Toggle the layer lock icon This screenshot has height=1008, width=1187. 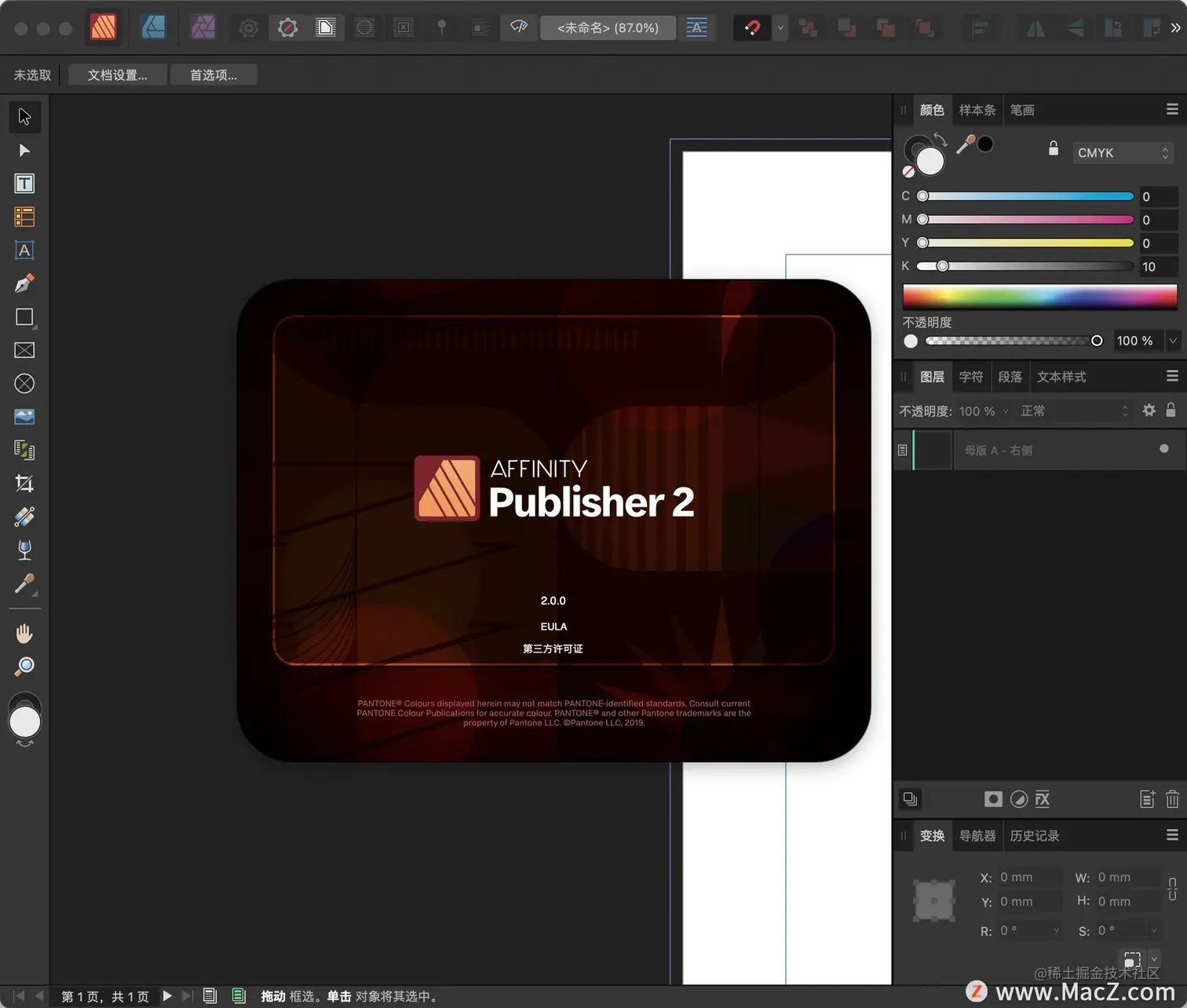pyautogui.click(x=1171, y=411)
